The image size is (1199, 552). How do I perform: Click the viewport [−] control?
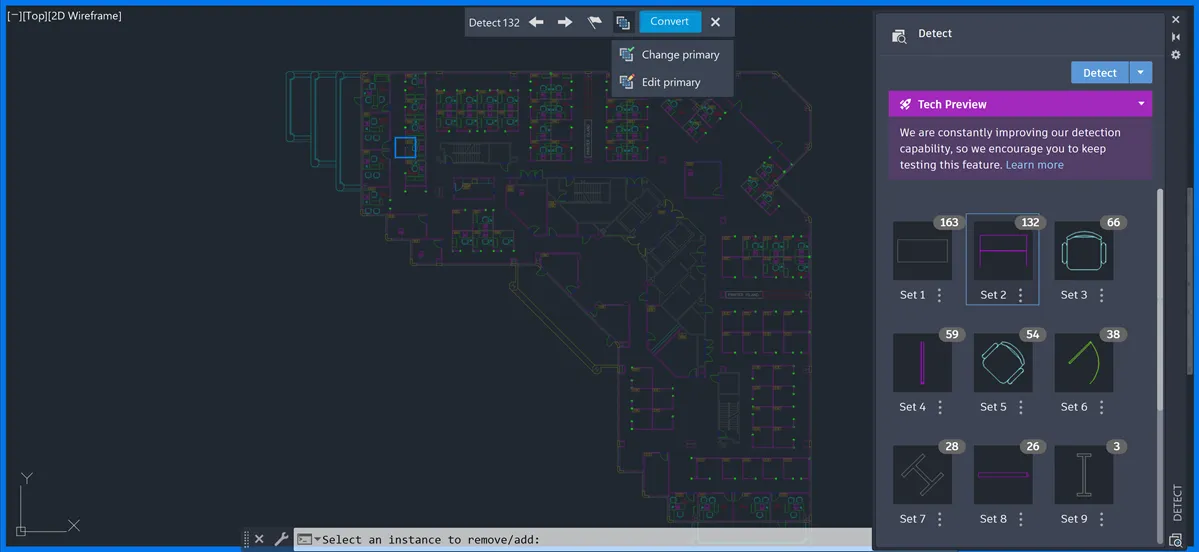pyautogui.click(x=14, y=15)
